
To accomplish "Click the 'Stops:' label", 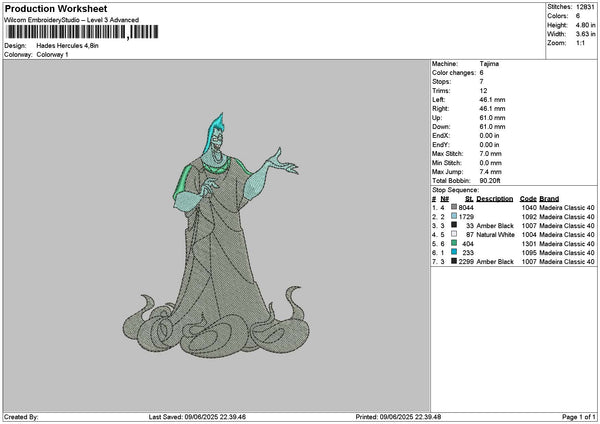I will (x=442, y=82).
